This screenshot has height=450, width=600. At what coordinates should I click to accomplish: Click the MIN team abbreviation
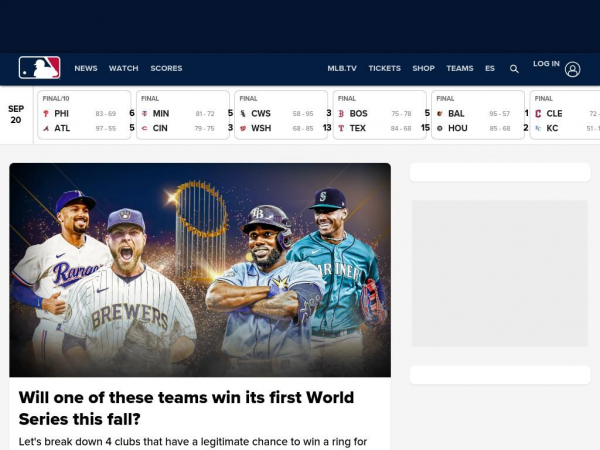[x=161, y=114]
